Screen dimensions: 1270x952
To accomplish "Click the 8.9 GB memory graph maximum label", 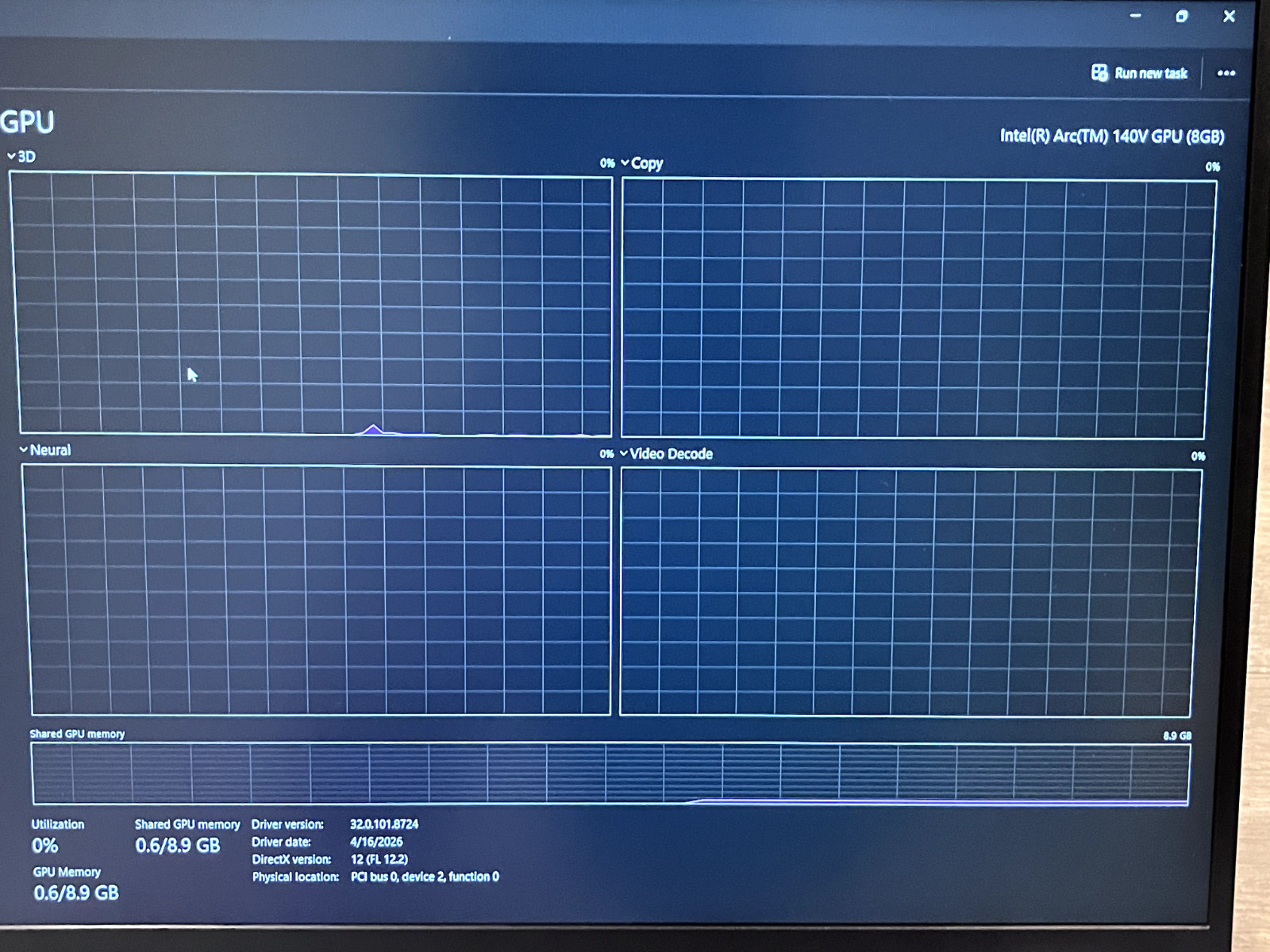I will (x=1177, y=735).
